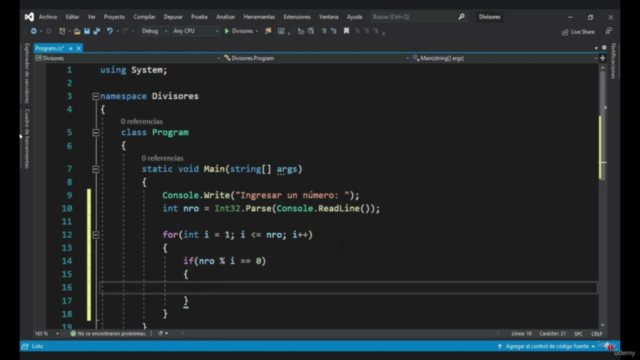
Task: Open Explorador de servidores side tab
Action: 27,73
